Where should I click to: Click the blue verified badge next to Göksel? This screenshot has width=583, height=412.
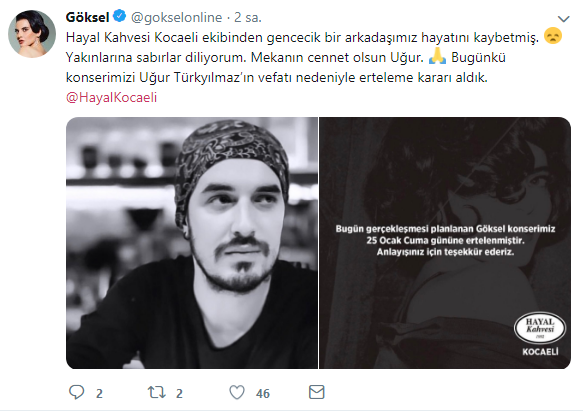tap(120, 16)
